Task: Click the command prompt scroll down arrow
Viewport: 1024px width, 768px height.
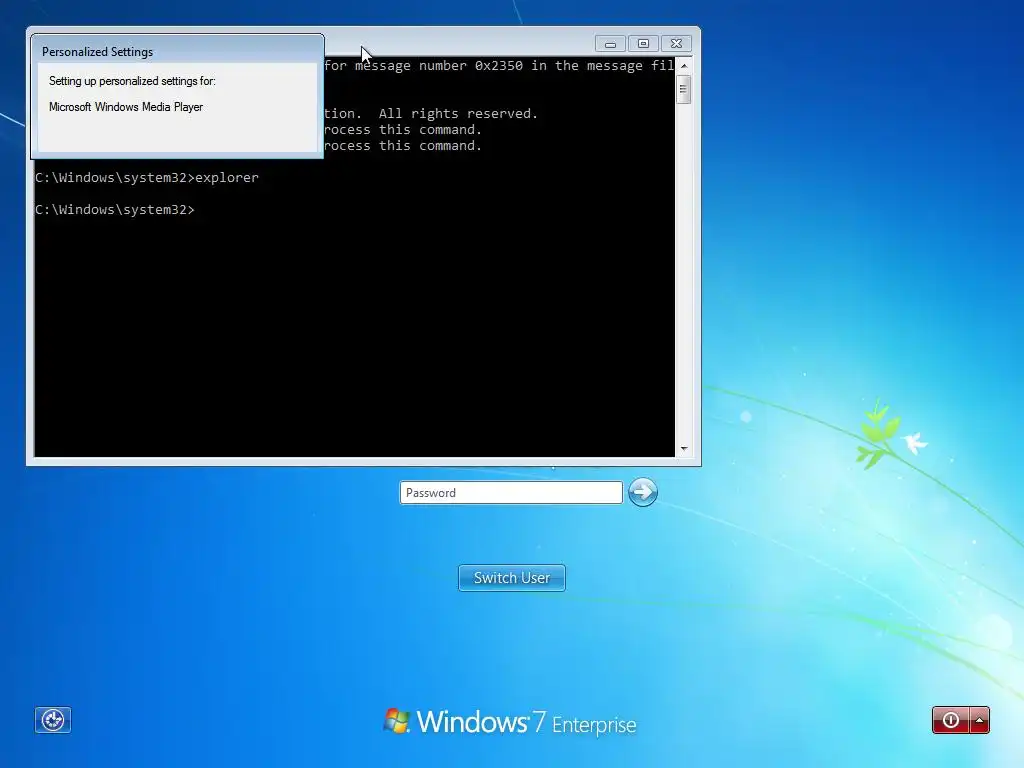Action: tap(684, 449)
